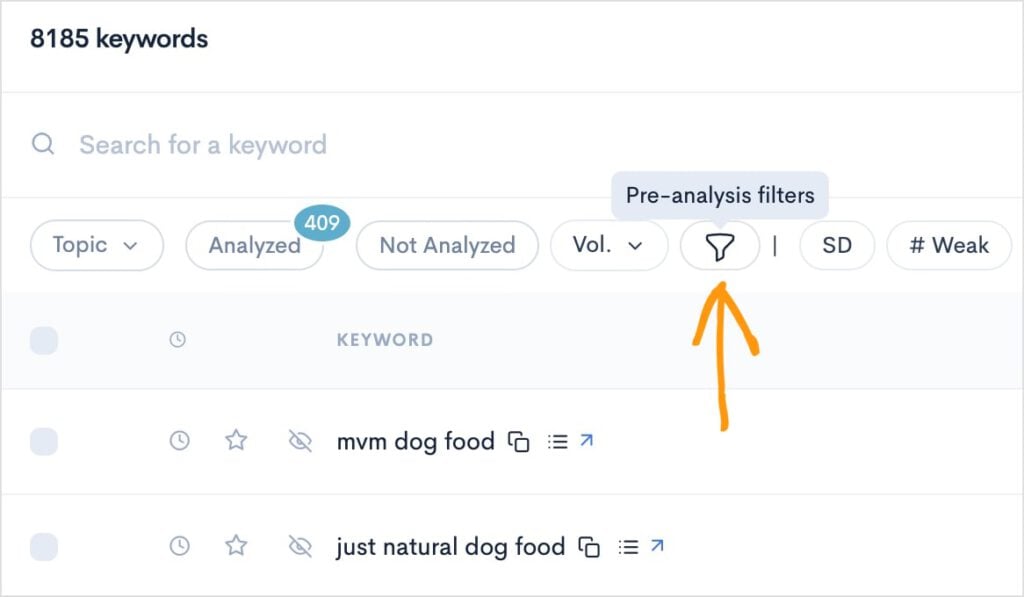
Task: Select the checkbox for just natural dog food
Action: tap(42, 546)
